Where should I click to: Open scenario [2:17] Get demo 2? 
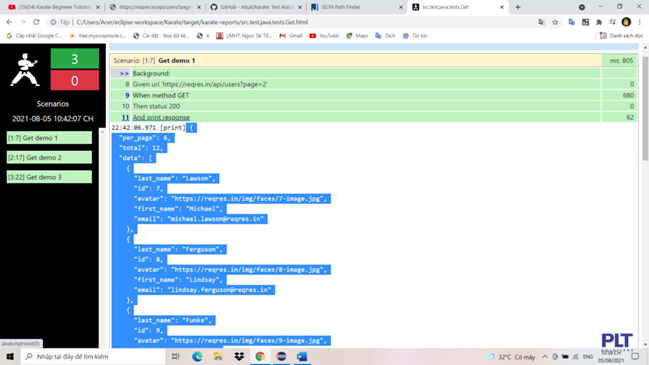pyautogui.click(x=49, y=157)
